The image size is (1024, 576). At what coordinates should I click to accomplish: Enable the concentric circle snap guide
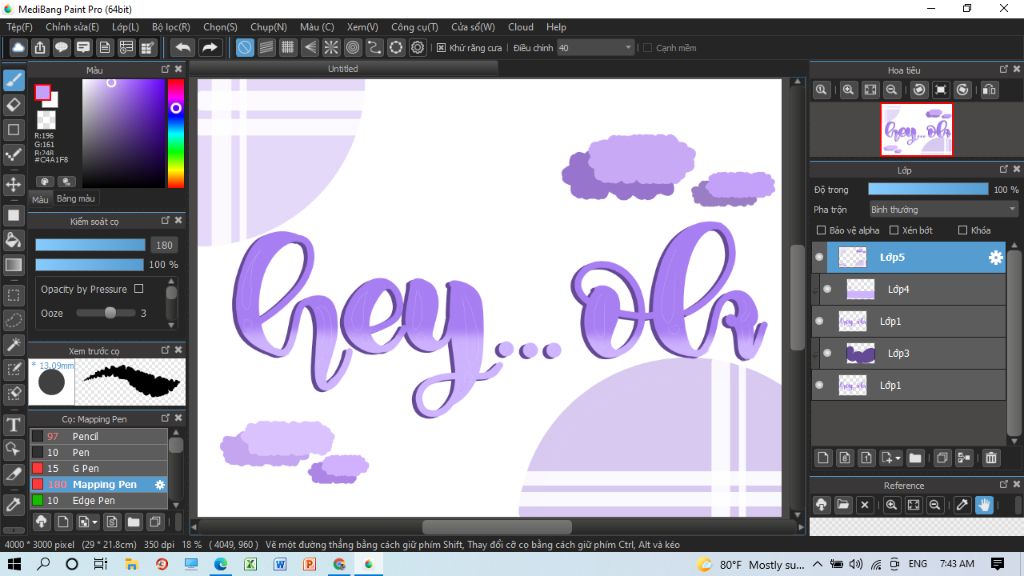click(353, 48)
